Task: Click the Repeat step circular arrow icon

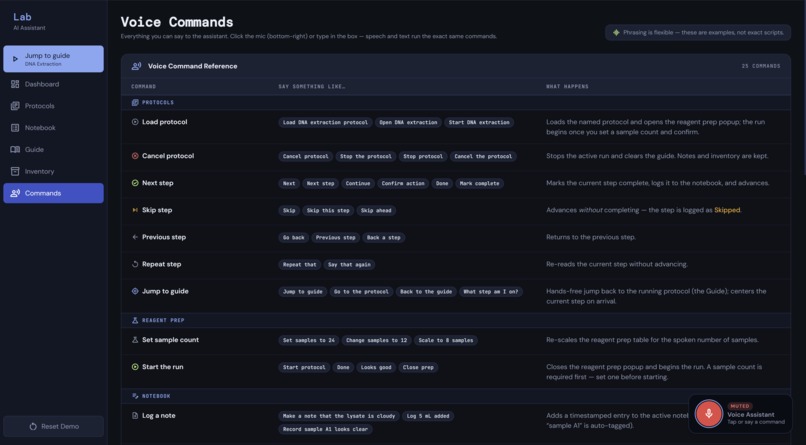Action: tap(135, 264)
